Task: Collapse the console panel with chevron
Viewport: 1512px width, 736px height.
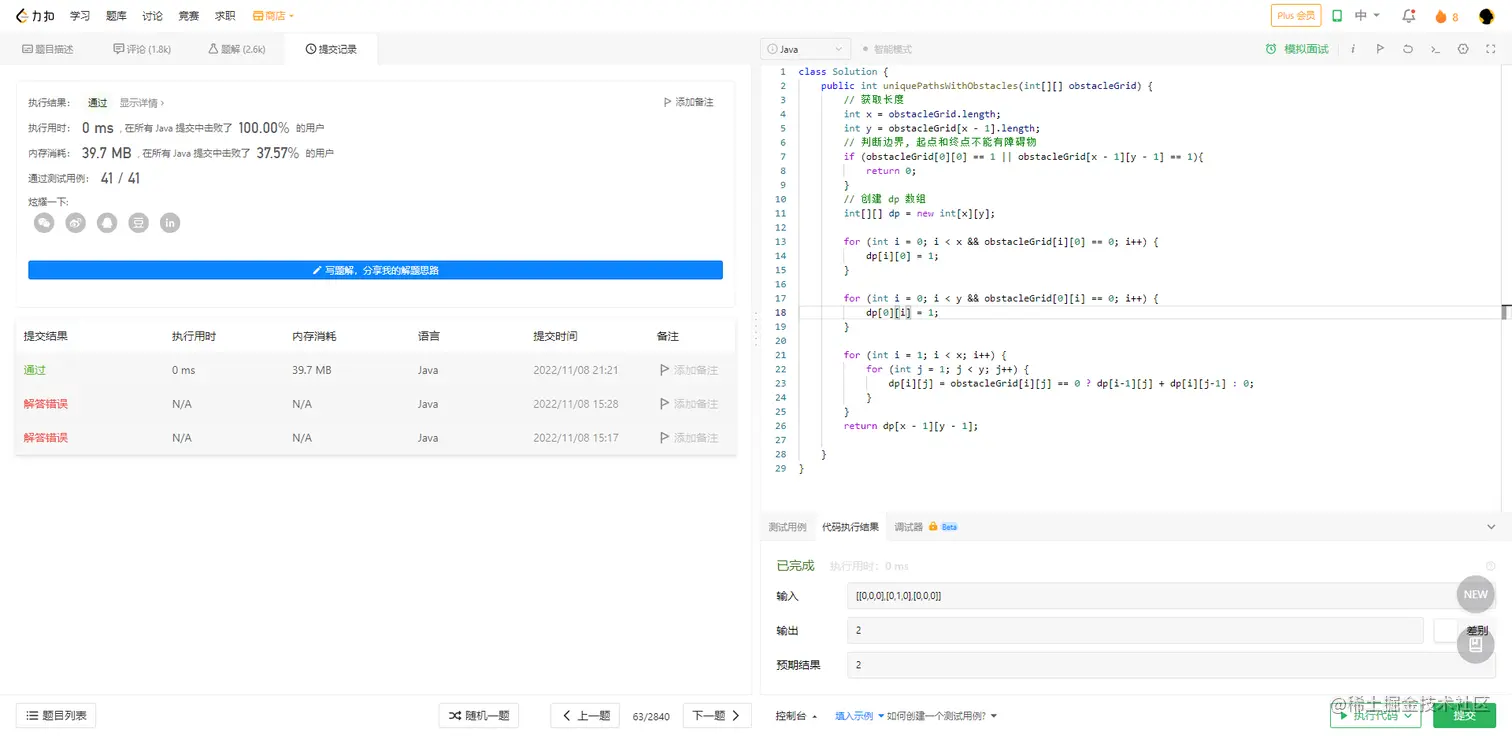Action: coord(1491,527)
